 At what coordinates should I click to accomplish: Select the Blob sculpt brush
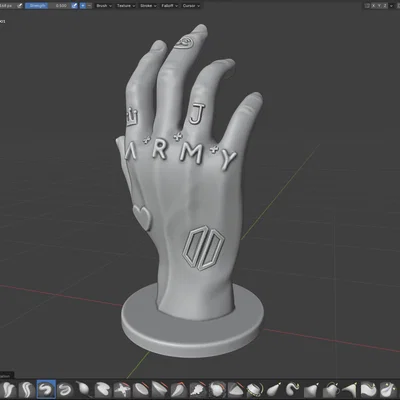[122, 389]
